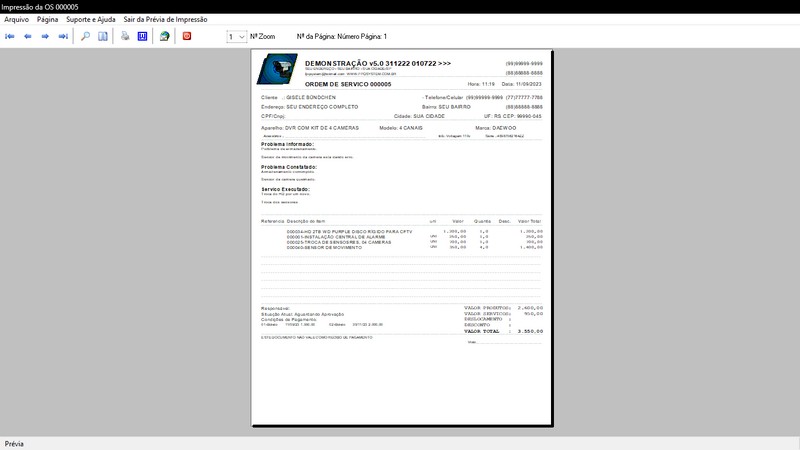Click the Servico Executado heading
Image resolution: width=800 pixels, height=450 pixels.
click(x=285, y=189)
